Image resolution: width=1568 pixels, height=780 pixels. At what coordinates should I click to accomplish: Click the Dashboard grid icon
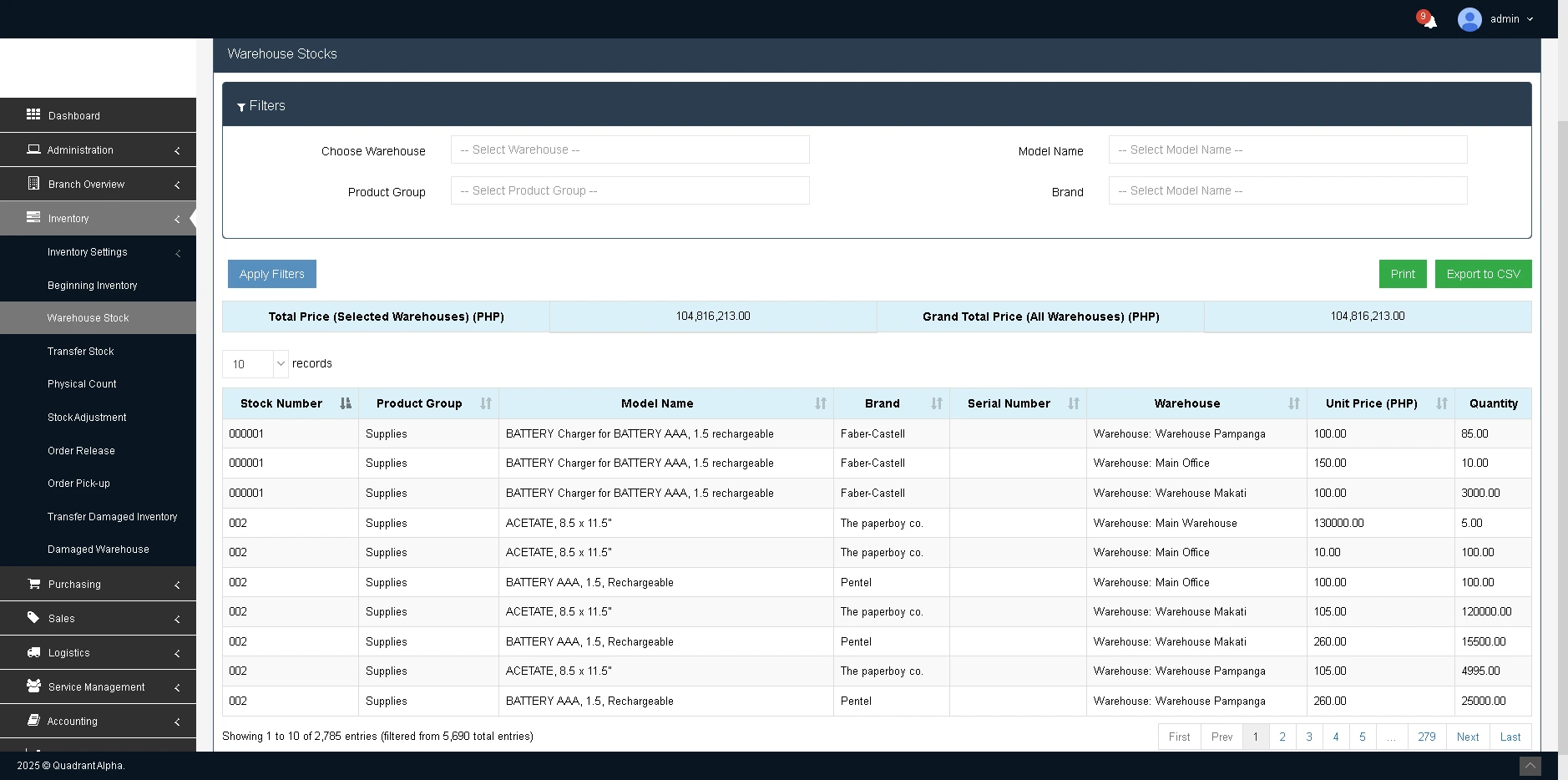tap(33, 115)
